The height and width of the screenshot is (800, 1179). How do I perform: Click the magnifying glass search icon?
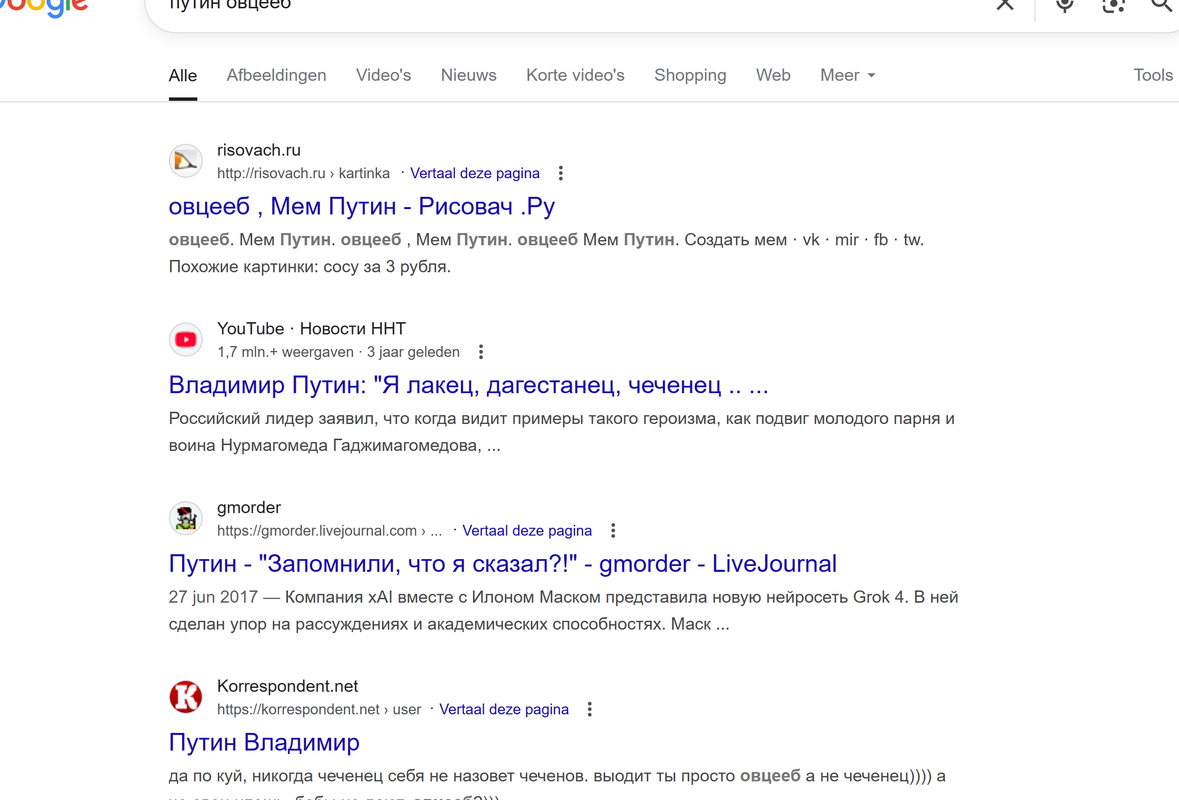1163,5
